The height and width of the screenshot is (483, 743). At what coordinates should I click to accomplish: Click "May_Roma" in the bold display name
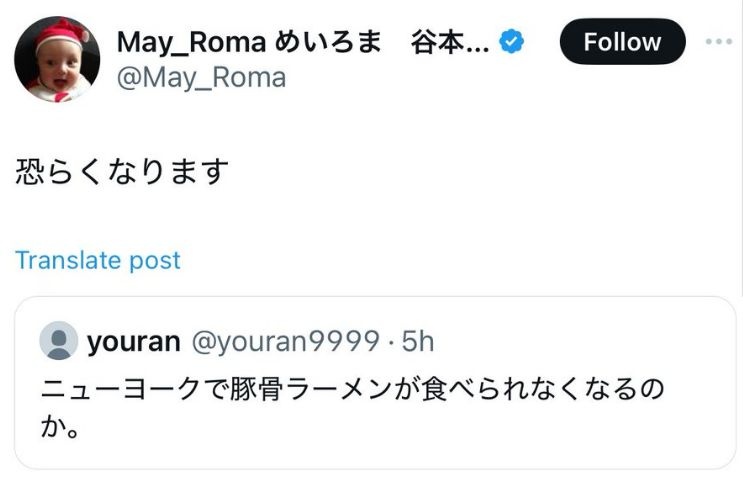190,42
